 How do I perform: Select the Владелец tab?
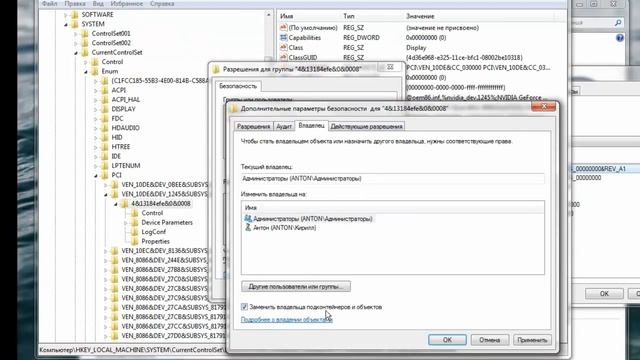tap(311, 125)
